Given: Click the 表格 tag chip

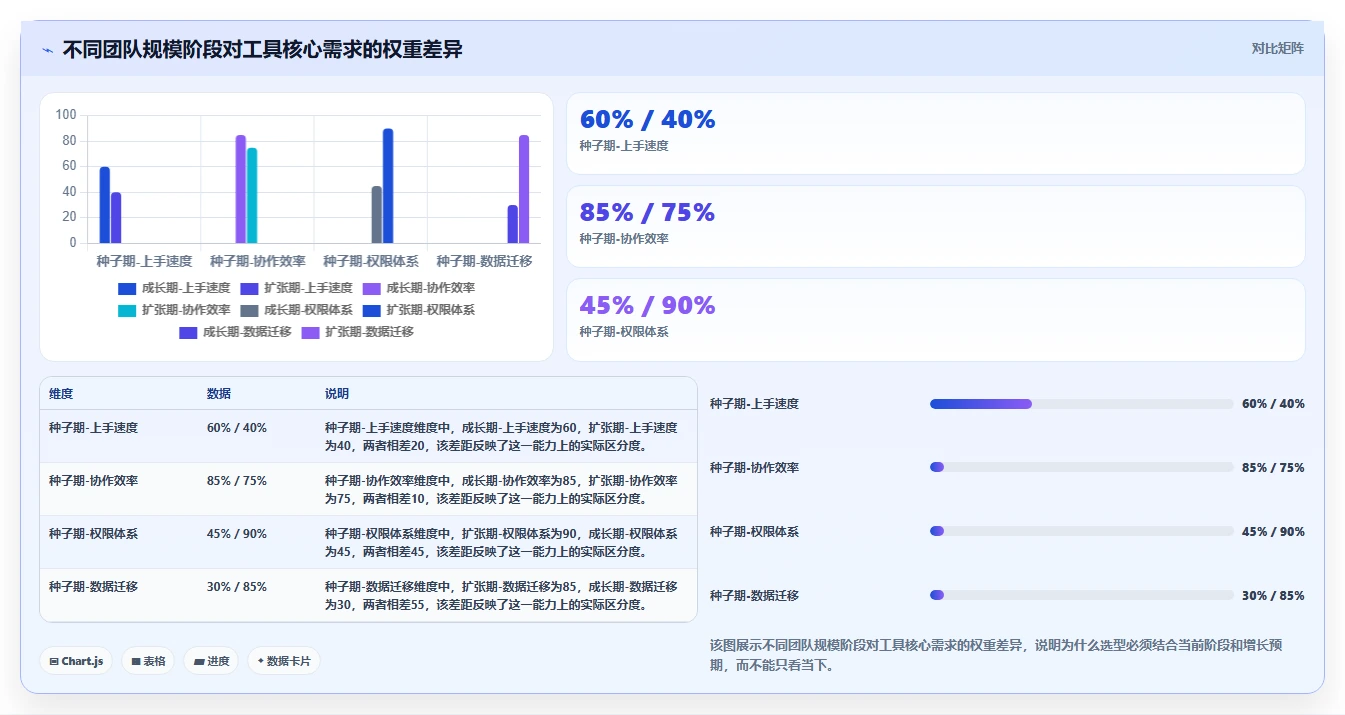Looking at the screenshot, I should tap(148, 661).
